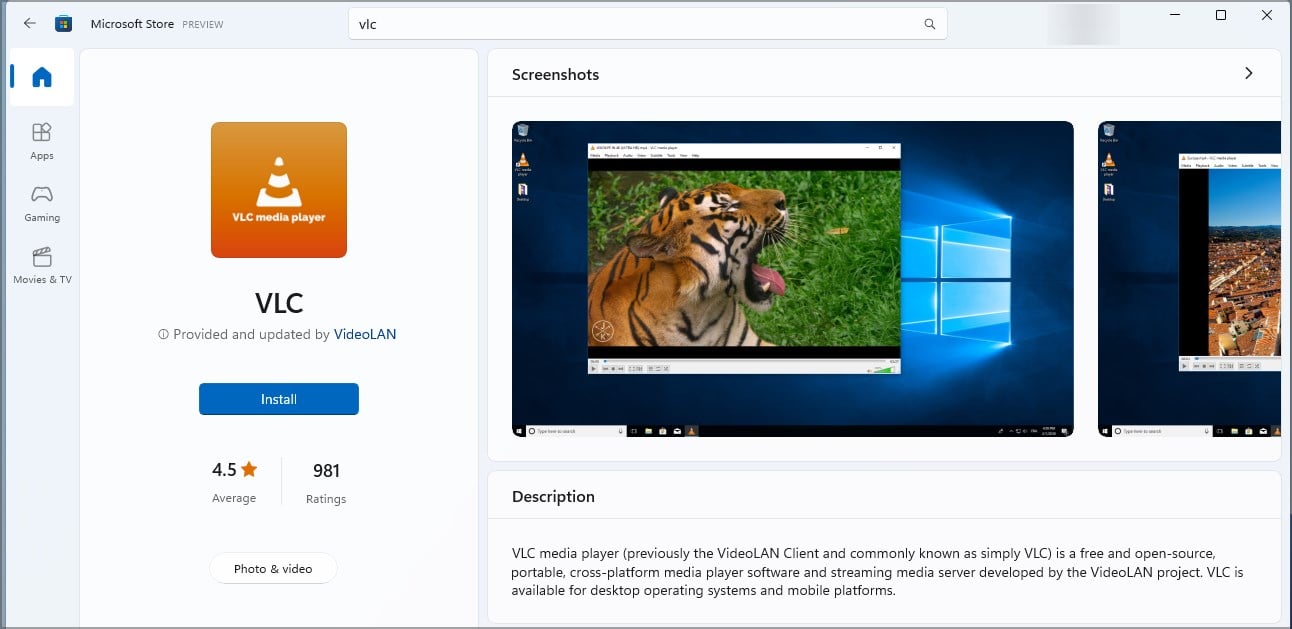Click the Description section heading
Screen dimensions: 1292x629
coord(553,497)
